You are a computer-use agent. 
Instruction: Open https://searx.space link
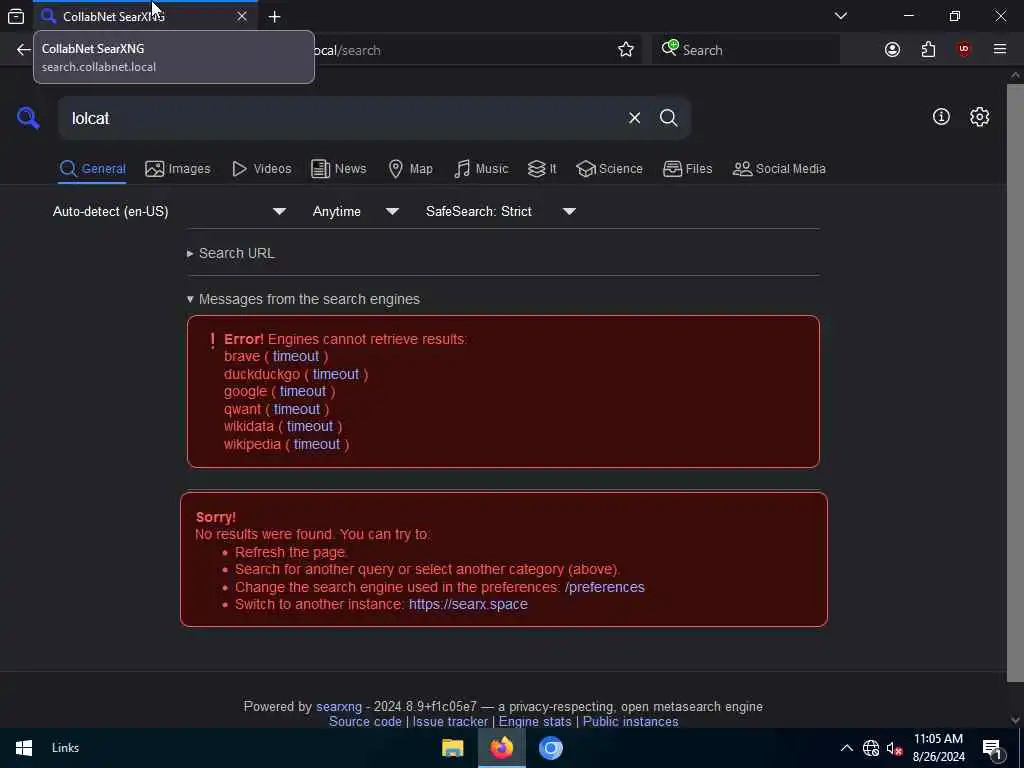click(468, 605)
